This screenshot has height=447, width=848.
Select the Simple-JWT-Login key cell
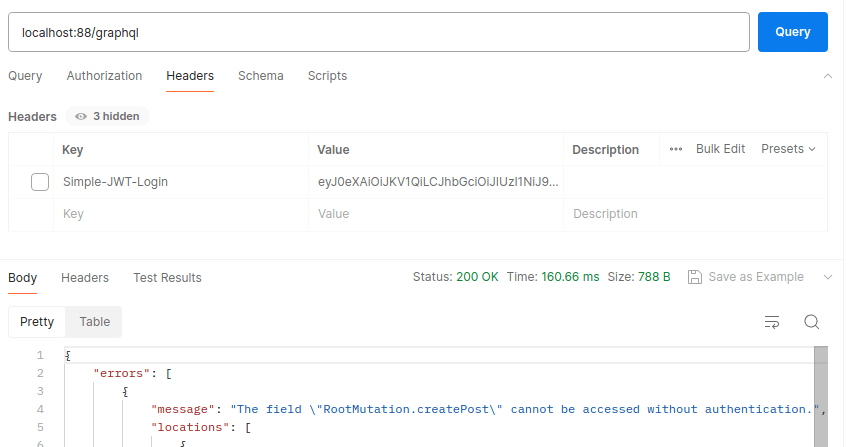pyautogui.click(x=181, y=182)
